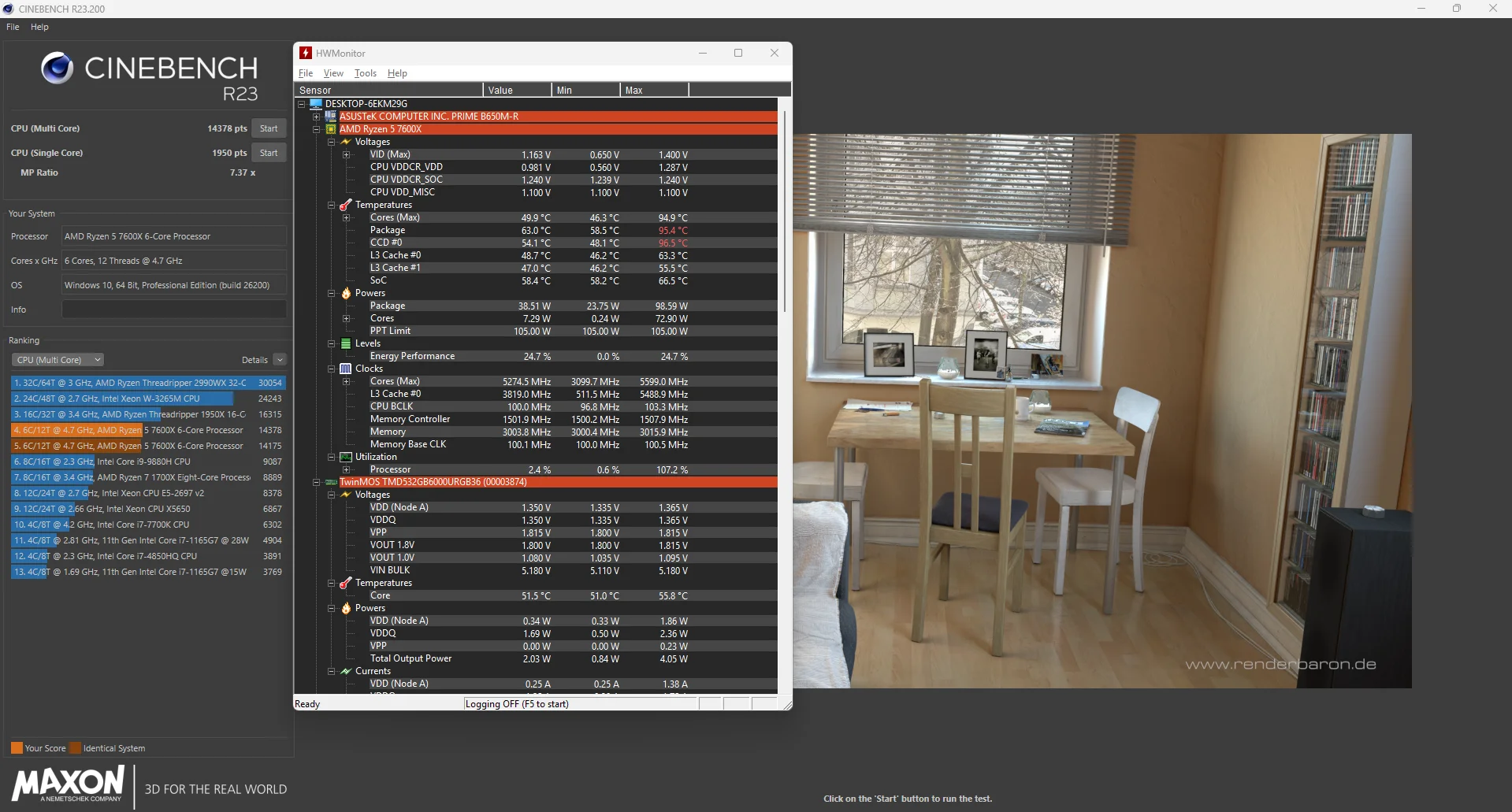Click the MAXON logo at the bottom
Screen dimensions: 1512x812
coord(68,784)
